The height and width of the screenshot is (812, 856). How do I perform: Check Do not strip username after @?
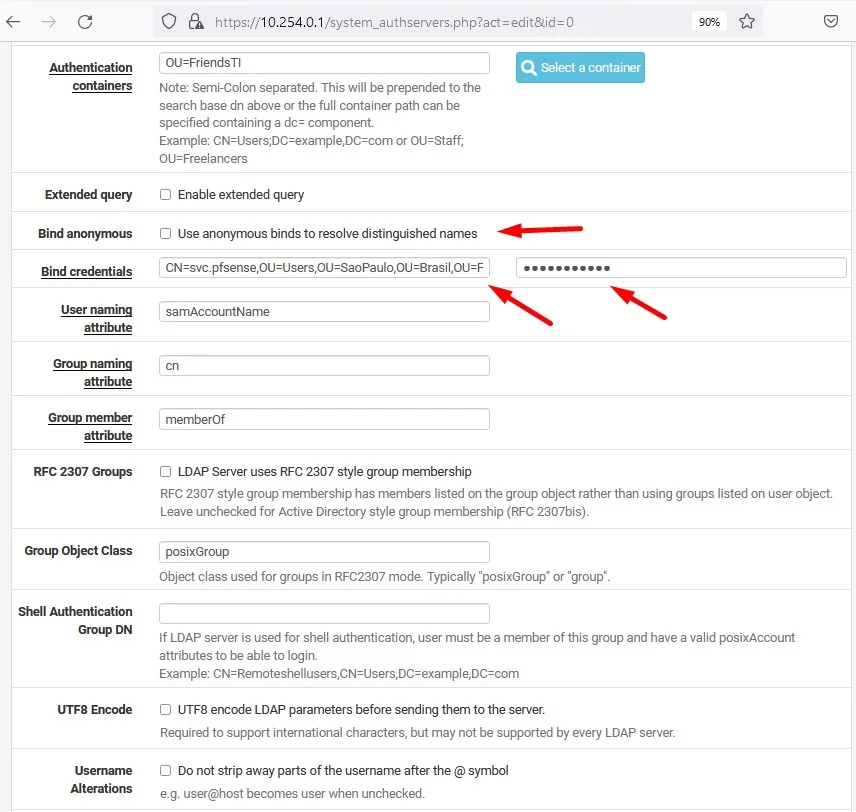tap(166, 771)
